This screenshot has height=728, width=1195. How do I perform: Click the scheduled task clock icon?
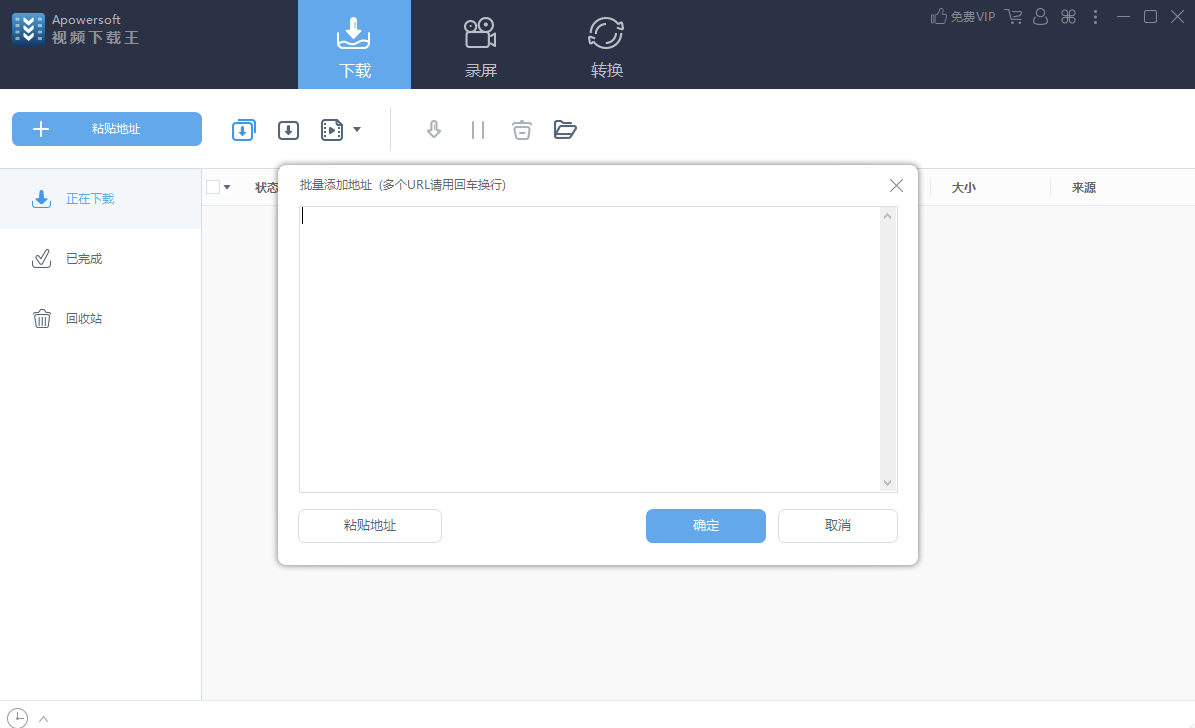pos(17,717)
